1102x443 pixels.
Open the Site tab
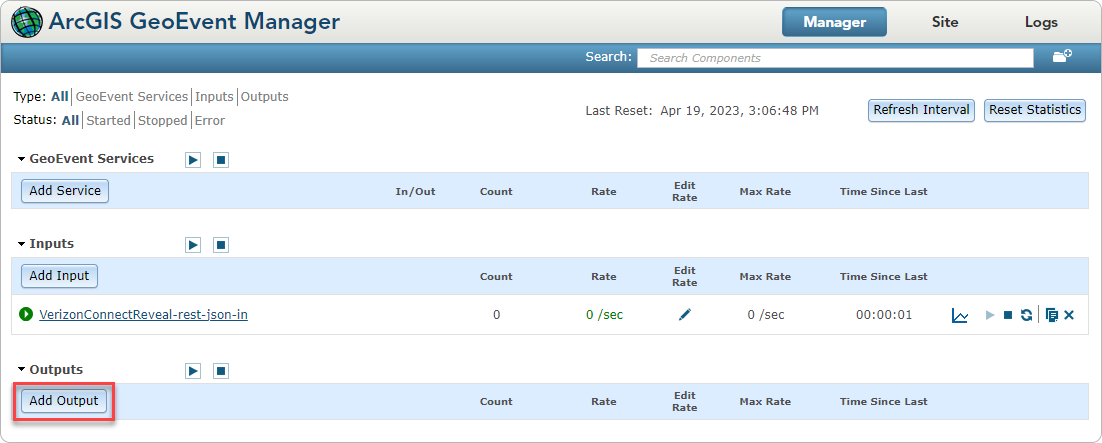coord(945,22)
